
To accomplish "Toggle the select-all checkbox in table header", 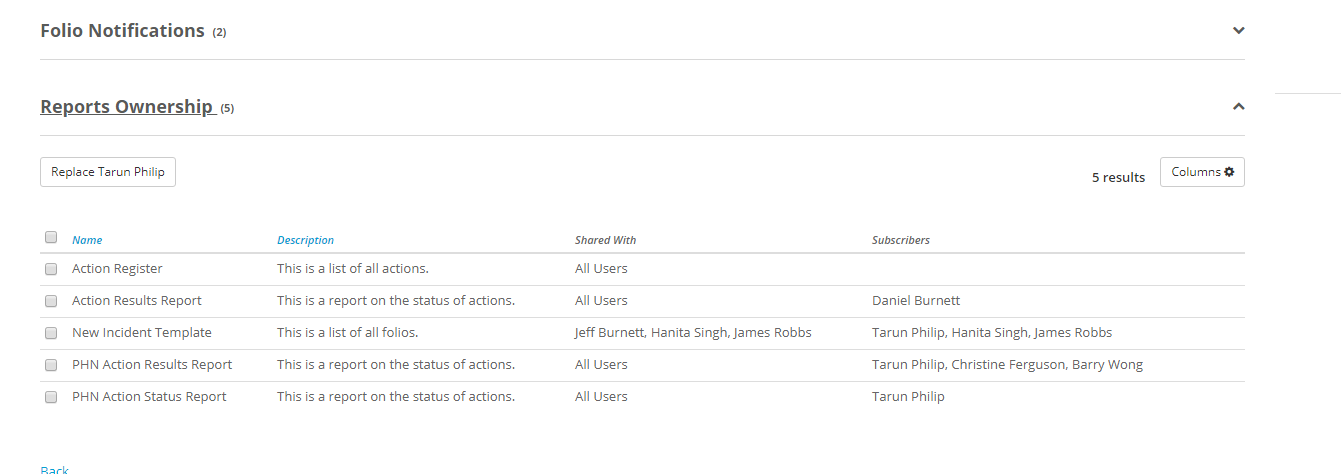I will coord(51,238).
